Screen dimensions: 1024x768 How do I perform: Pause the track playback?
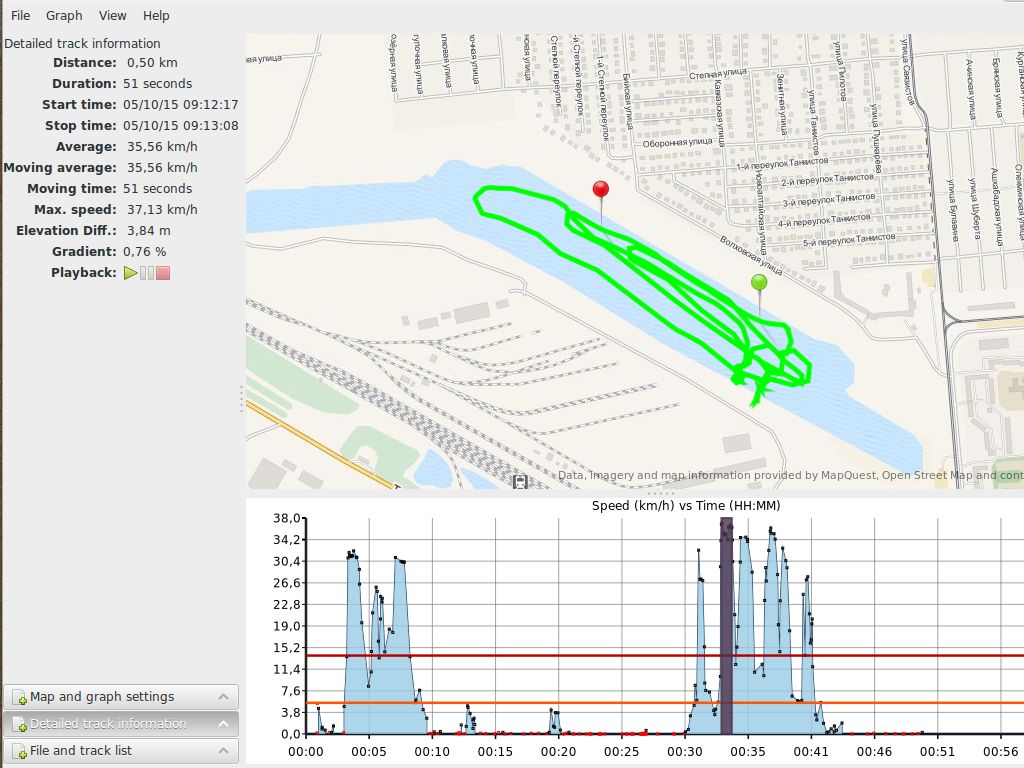point(147,273)
